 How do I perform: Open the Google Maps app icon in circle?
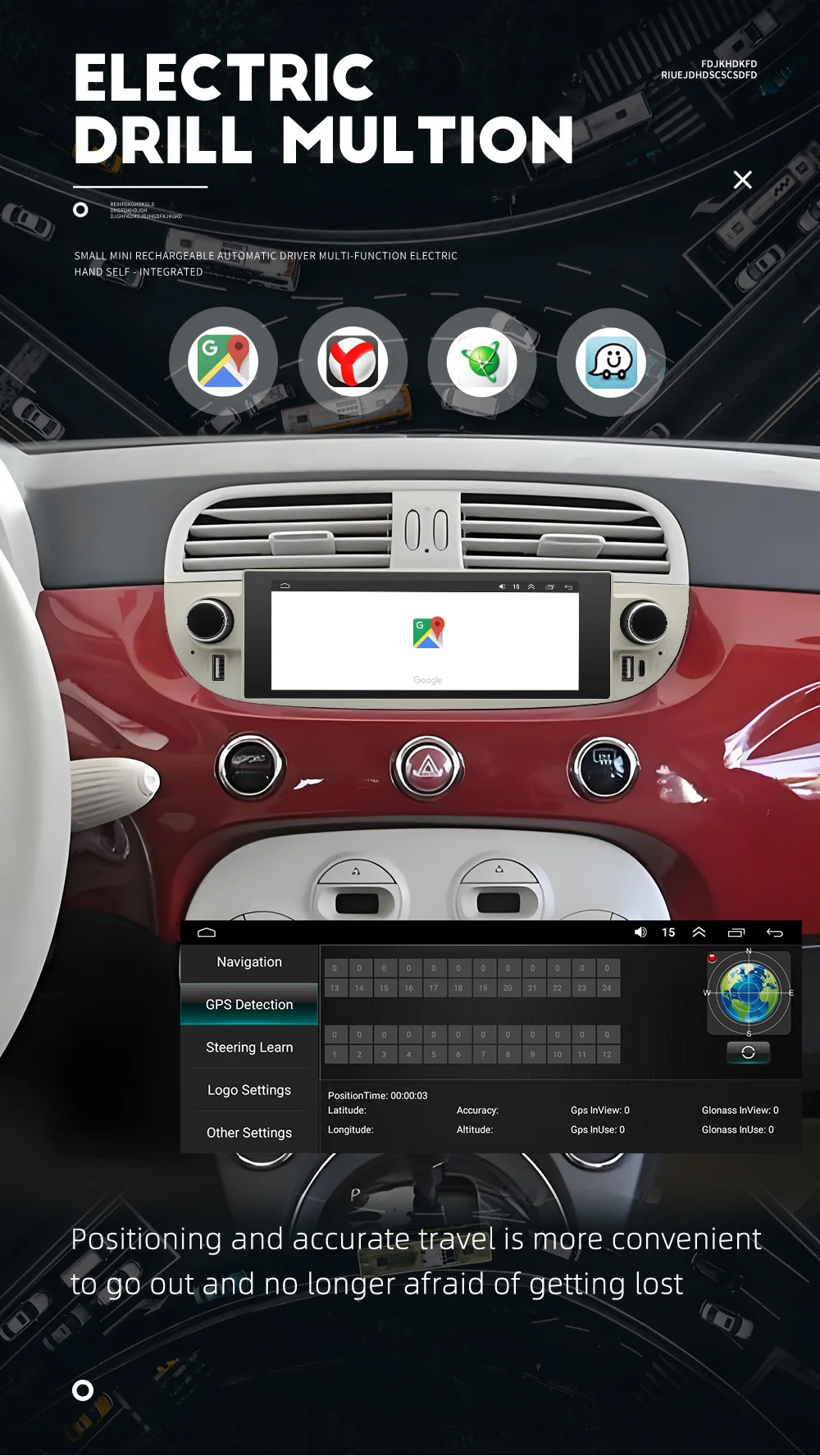point(223,362)
